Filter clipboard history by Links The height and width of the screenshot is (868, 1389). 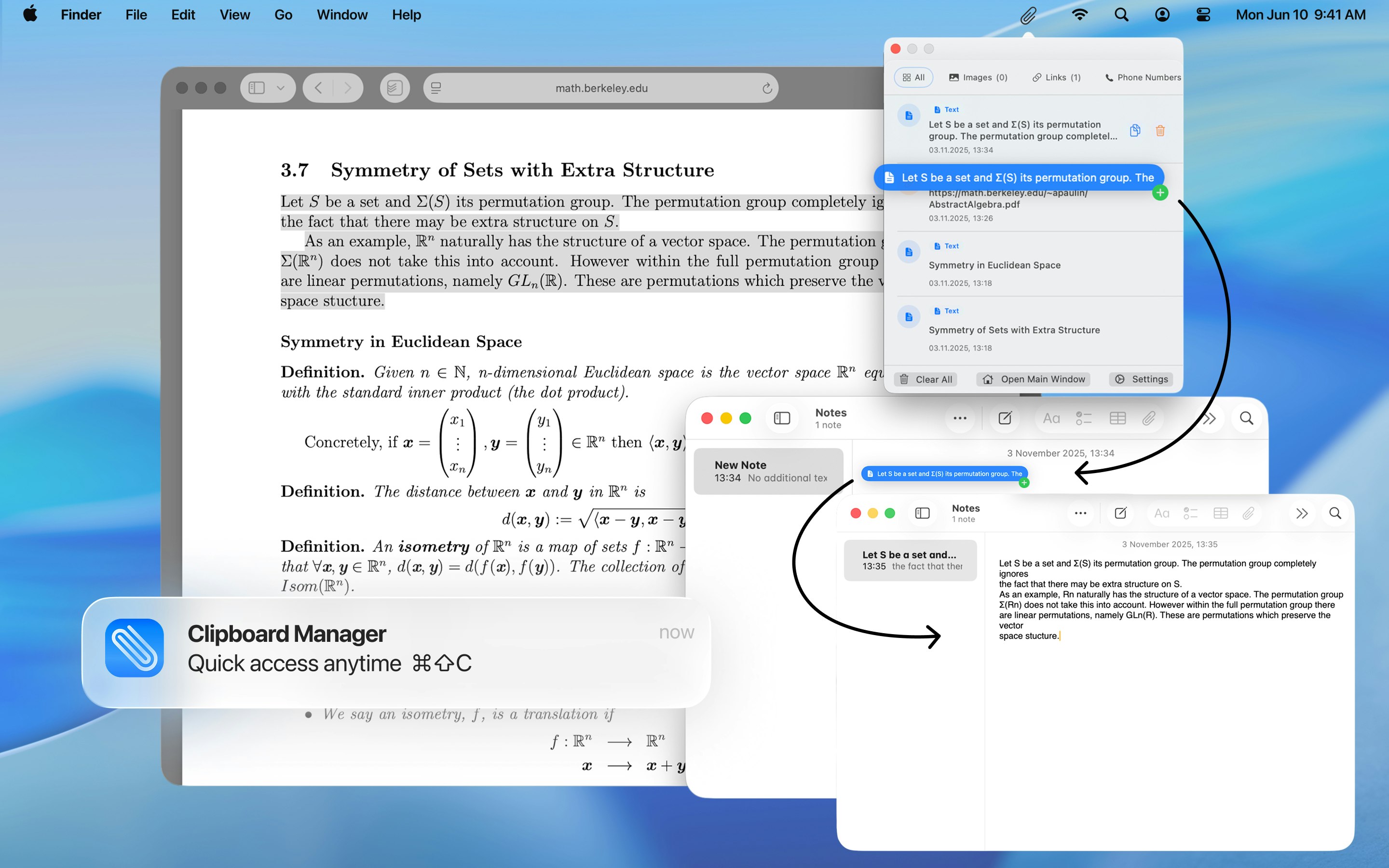click(1056, 77)
